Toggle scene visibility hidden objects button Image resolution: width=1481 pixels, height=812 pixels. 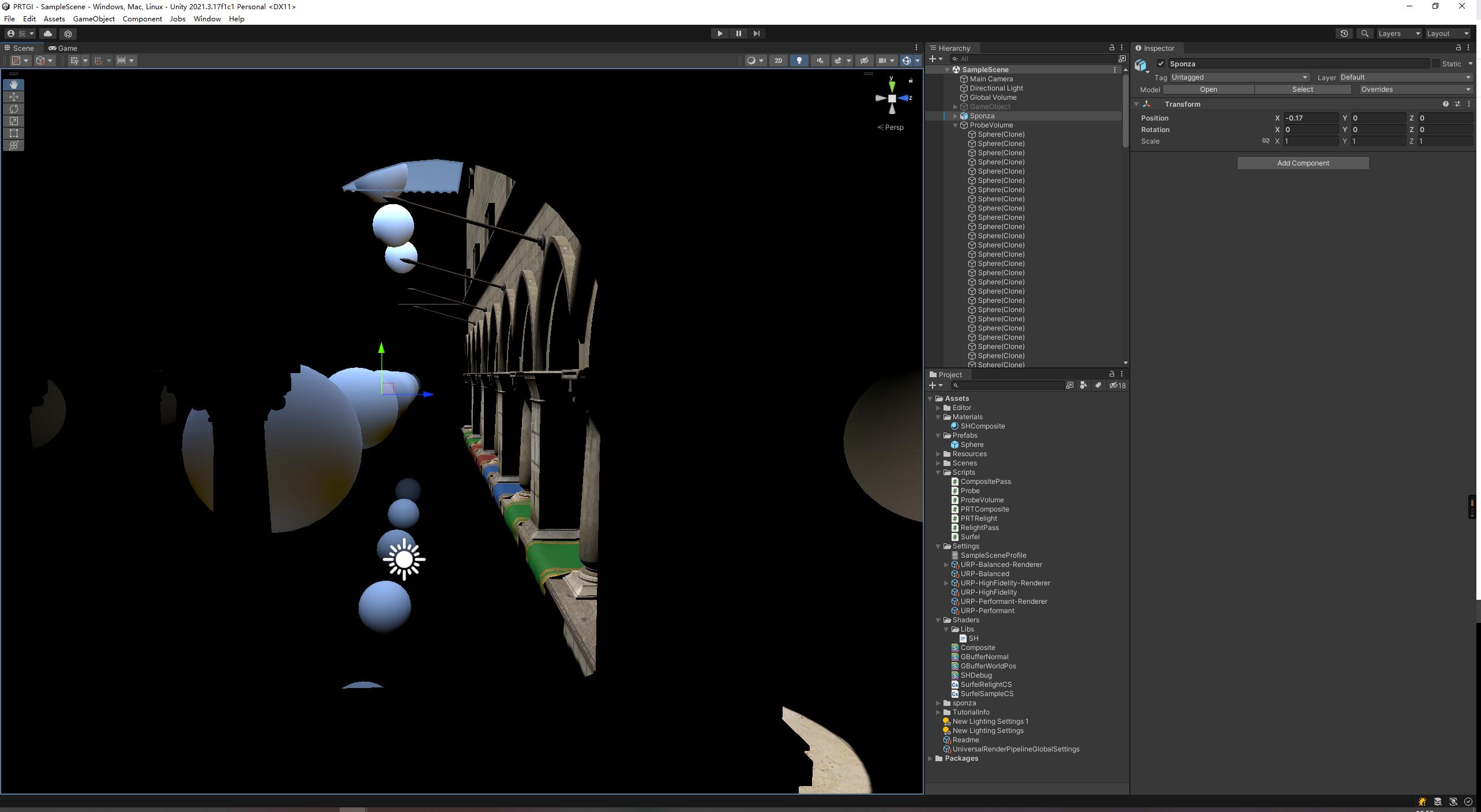[863, 61]
